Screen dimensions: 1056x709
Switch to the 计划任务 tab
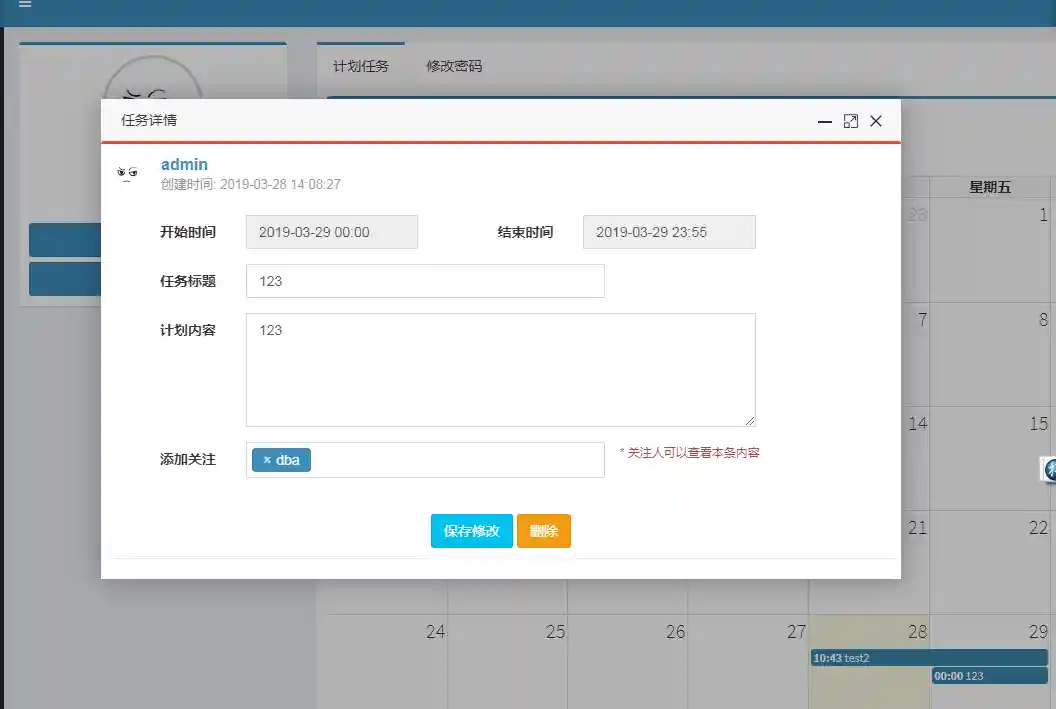(361, 66)
